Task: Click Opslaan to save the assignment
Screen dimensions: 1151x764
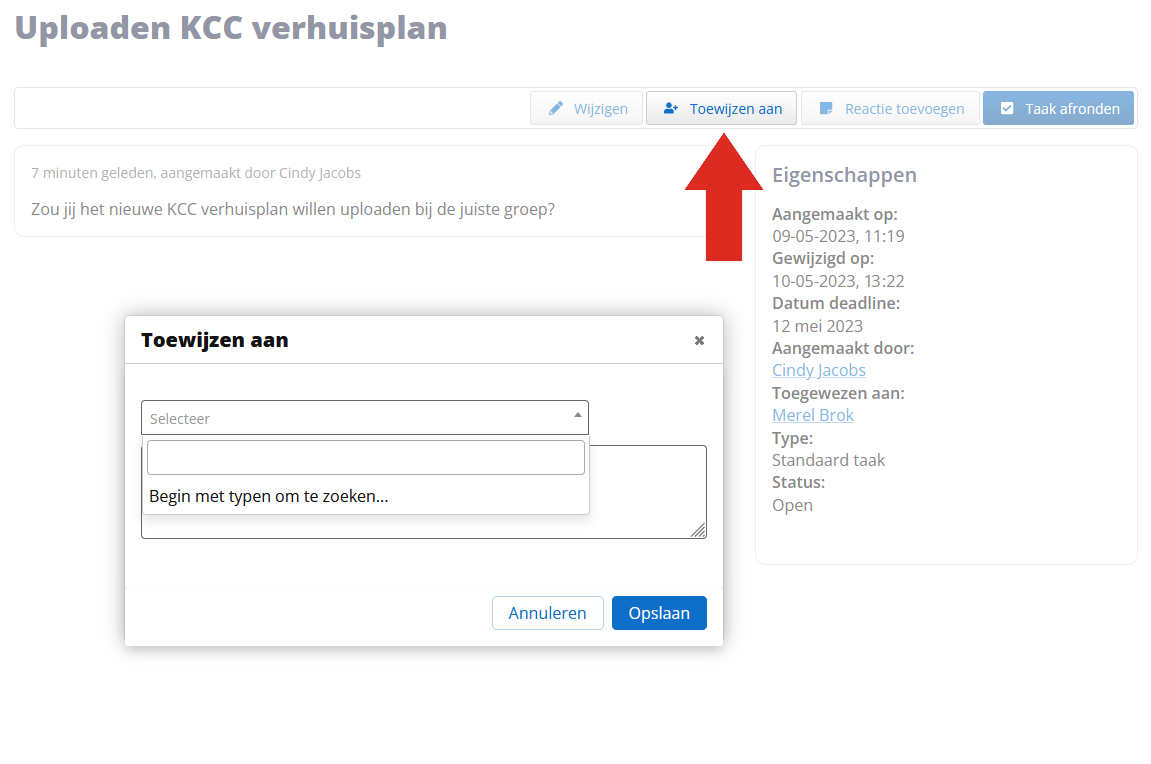Action: coord(659,613)
